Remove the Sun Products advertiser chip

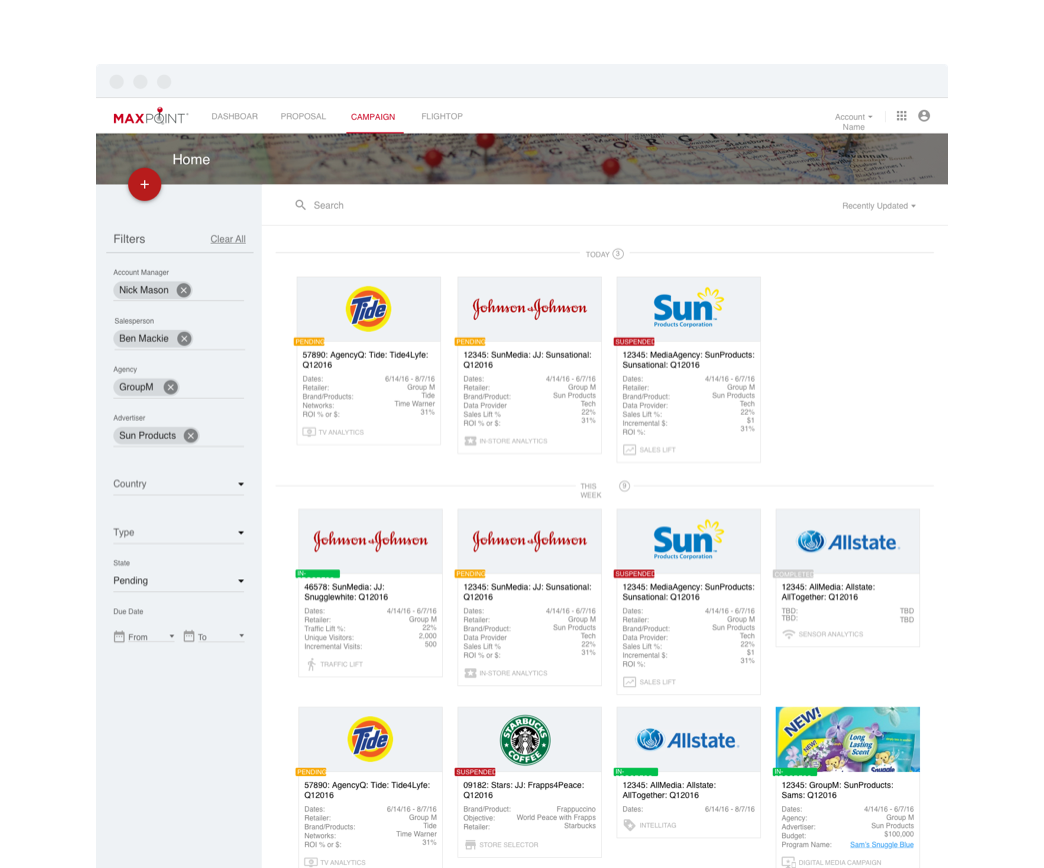coord(190,436)
